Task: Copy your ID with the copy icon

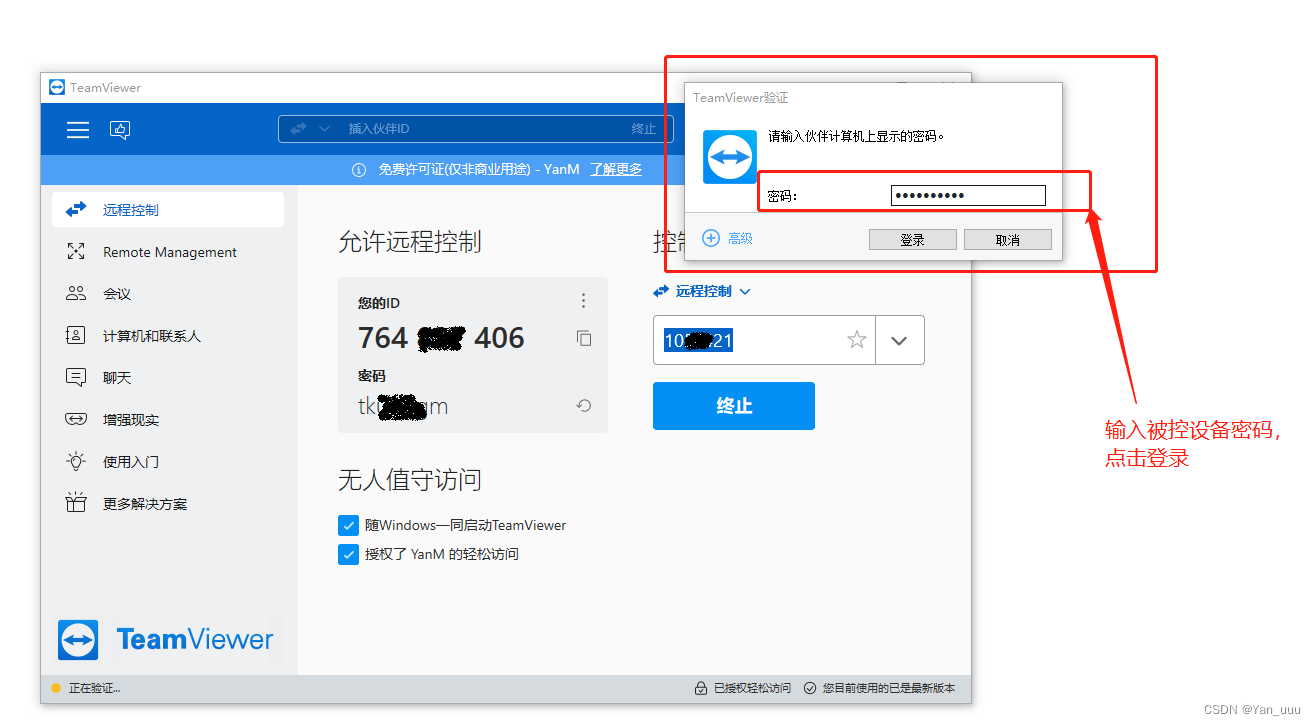Action: click(x=584, y=338)
